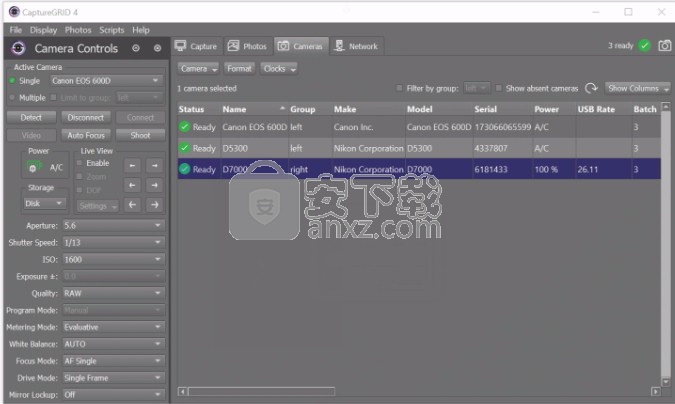The image size is (675, 404).
Task: Expand the Show Columns dropdown
Action: [638, 88]
